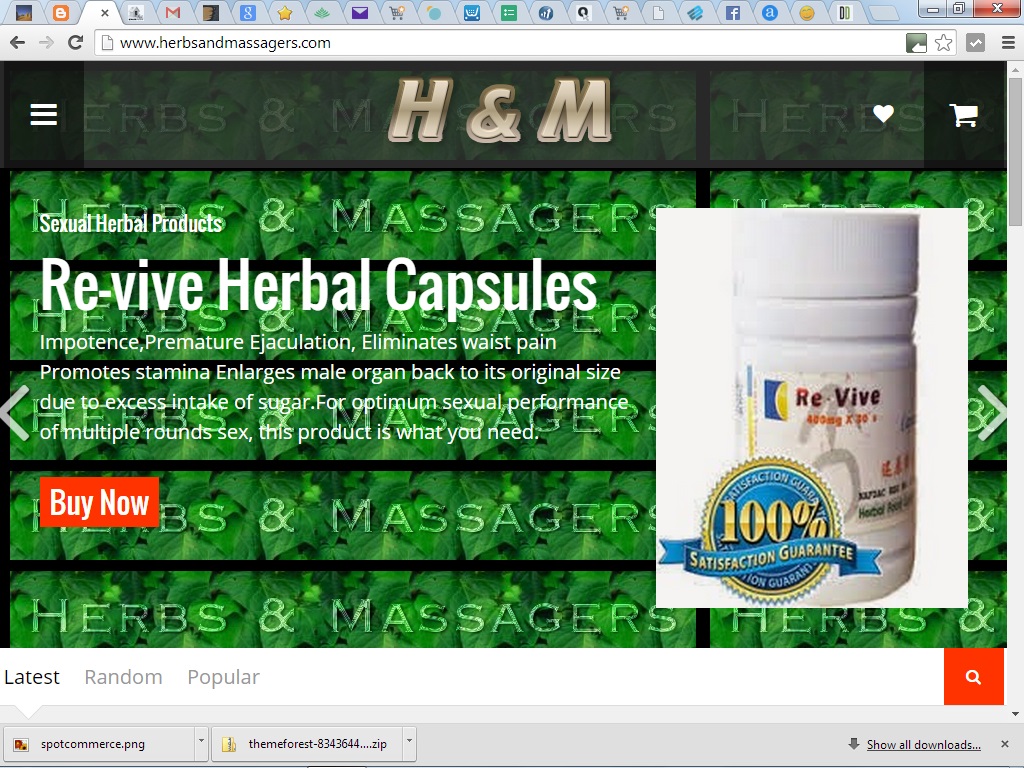1024x768 pixels.
Task: Click the green extension icon in address bar
Action: 916,43
